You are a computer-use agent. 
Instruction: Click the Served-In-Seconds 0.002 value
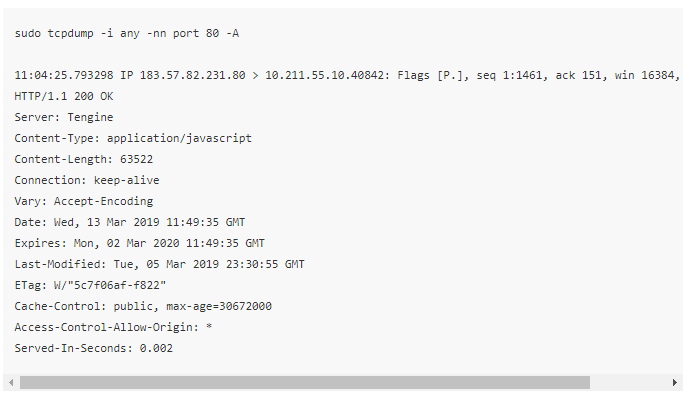pyautogui.click(x=156, y=349)
